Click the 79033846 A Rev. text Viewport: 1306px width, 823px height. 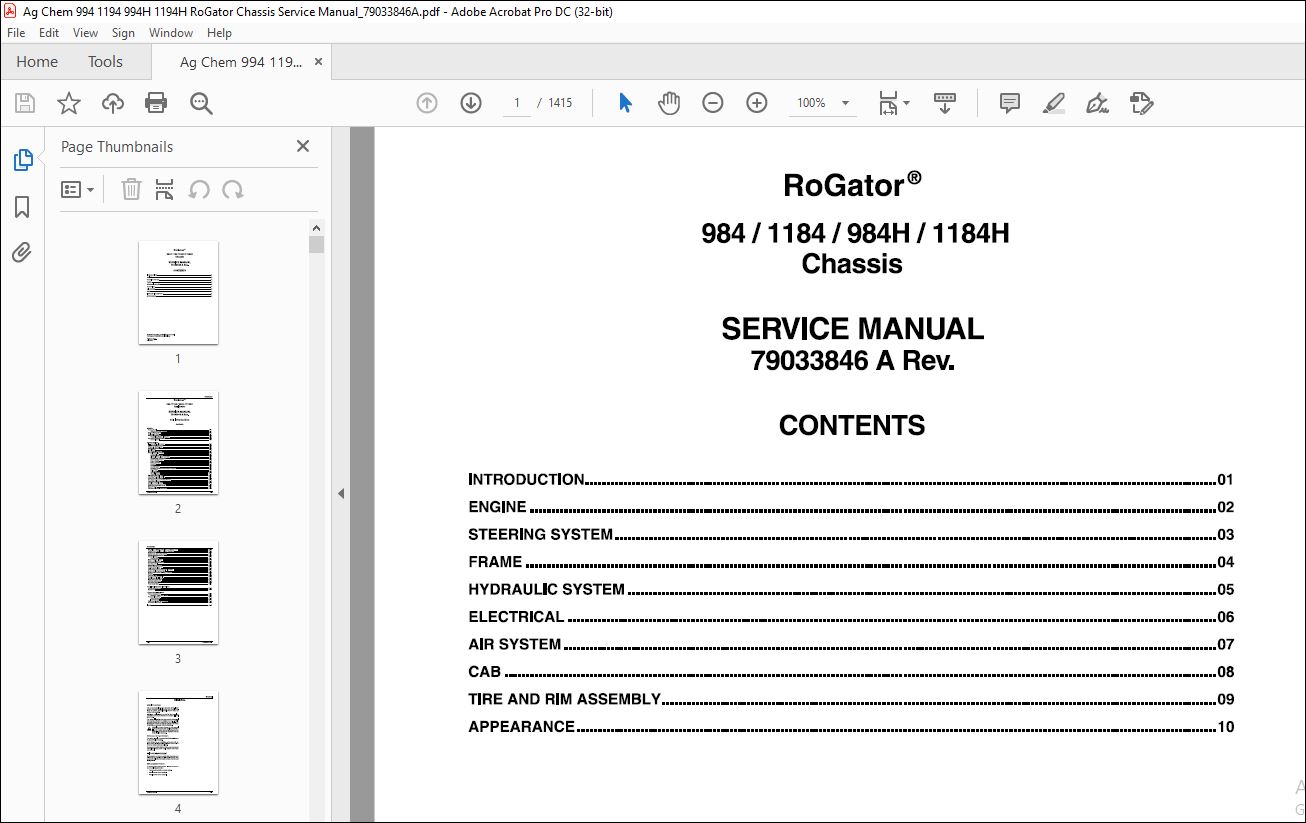tap(853, 361)
